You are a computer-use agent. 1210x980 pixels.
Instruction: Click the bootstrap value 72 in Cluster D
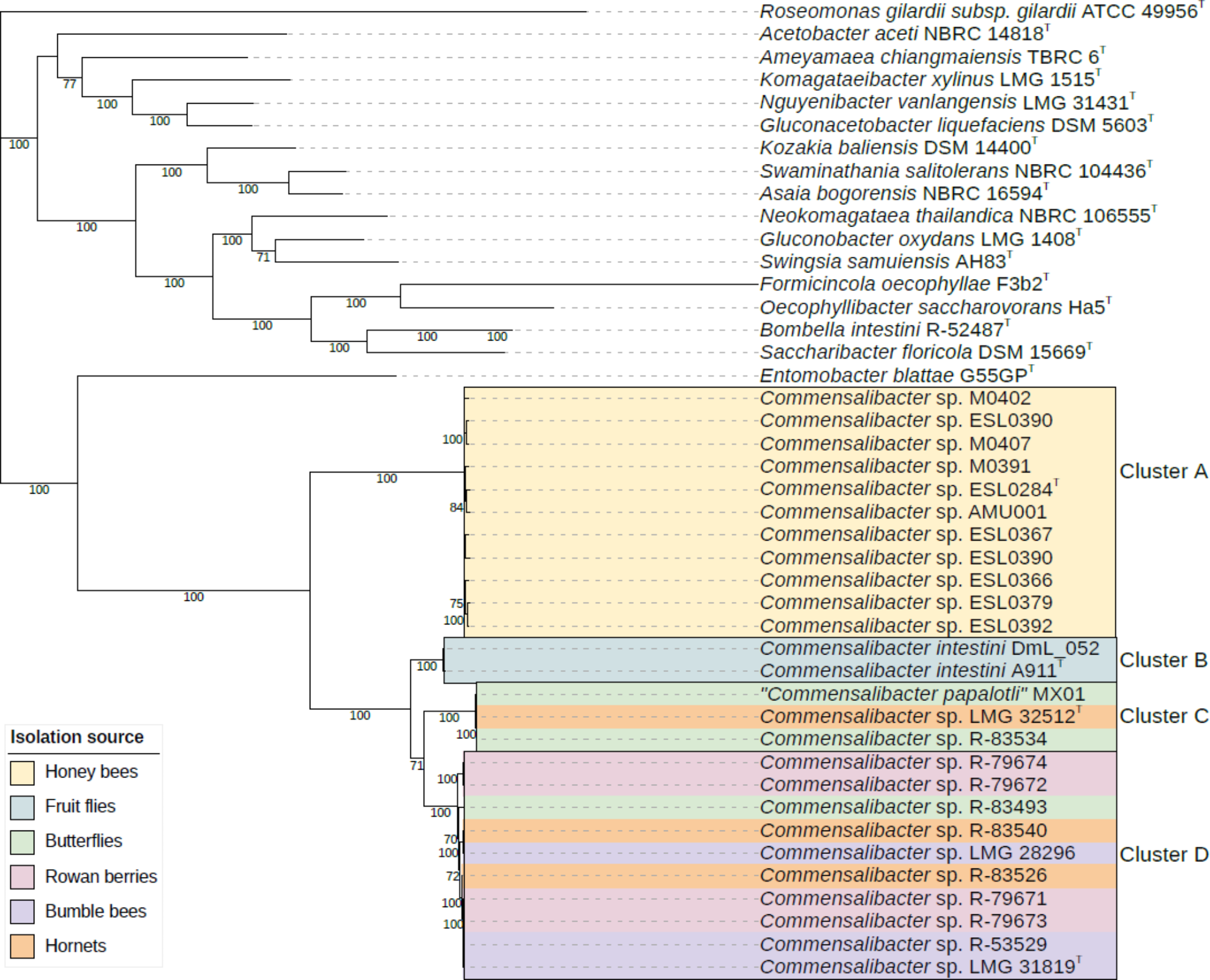click(x=453, y=876)
